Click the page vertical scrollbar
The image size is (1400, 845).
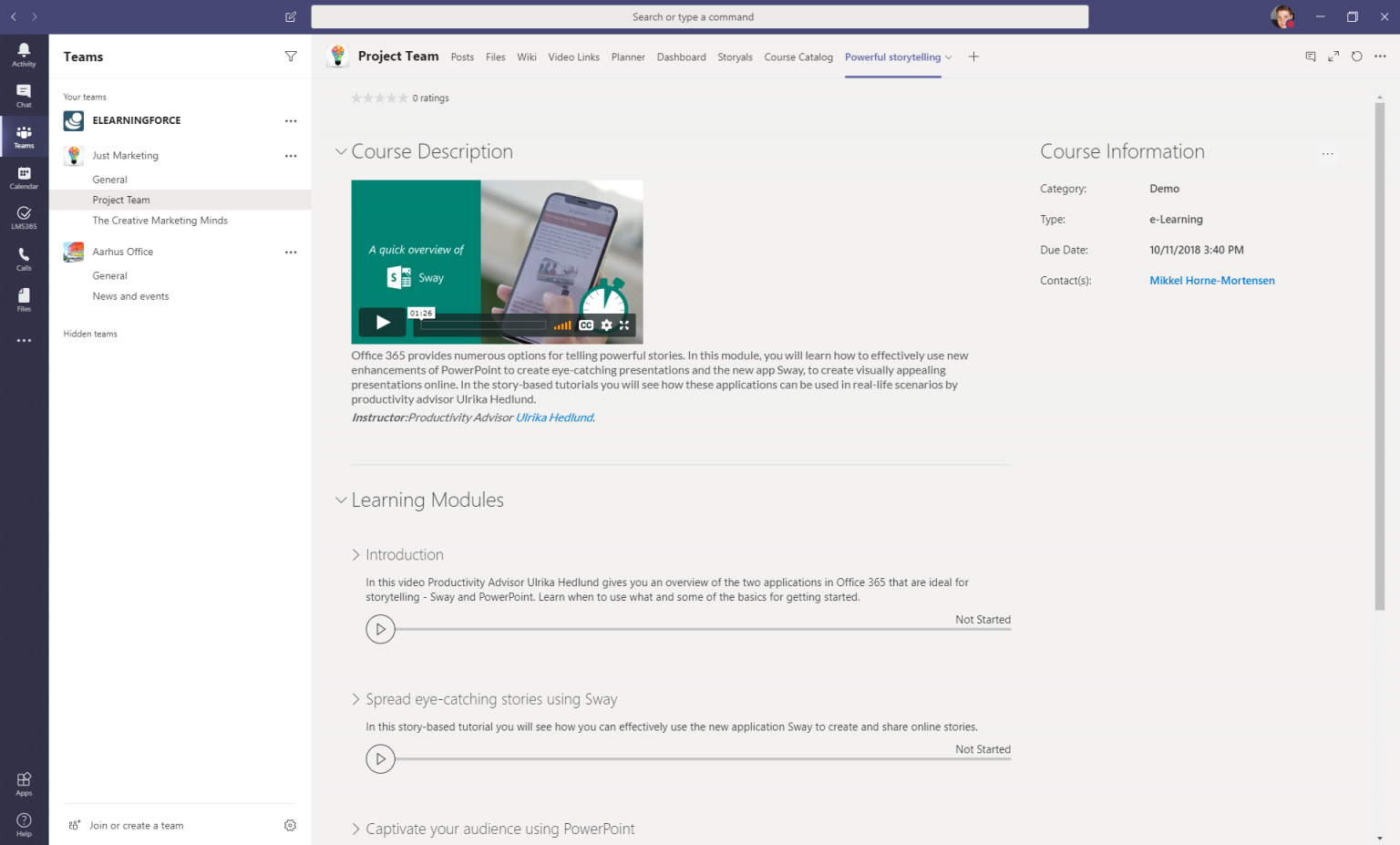click(1380, 356)
